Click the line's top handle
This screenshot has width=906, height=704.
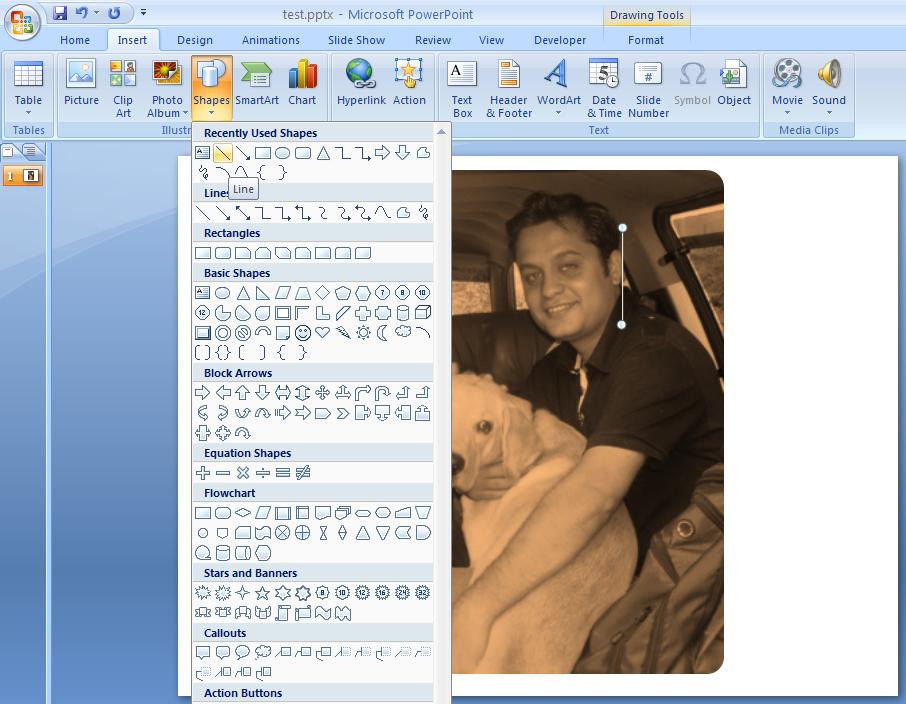pos(622,228)
